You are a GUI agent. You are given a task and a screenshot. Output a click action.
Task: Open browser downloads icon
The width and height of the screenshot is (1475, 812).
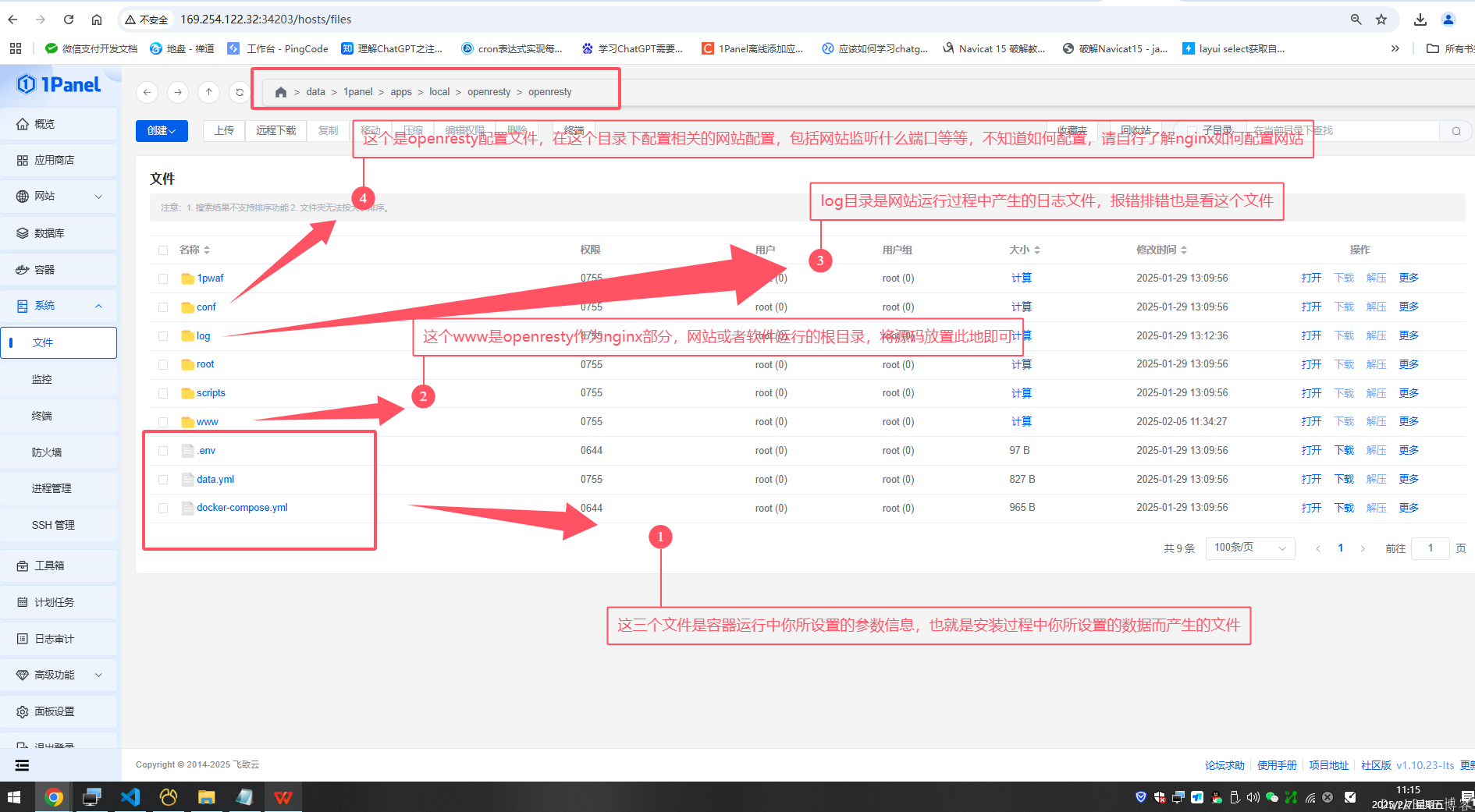point(1420,20)
